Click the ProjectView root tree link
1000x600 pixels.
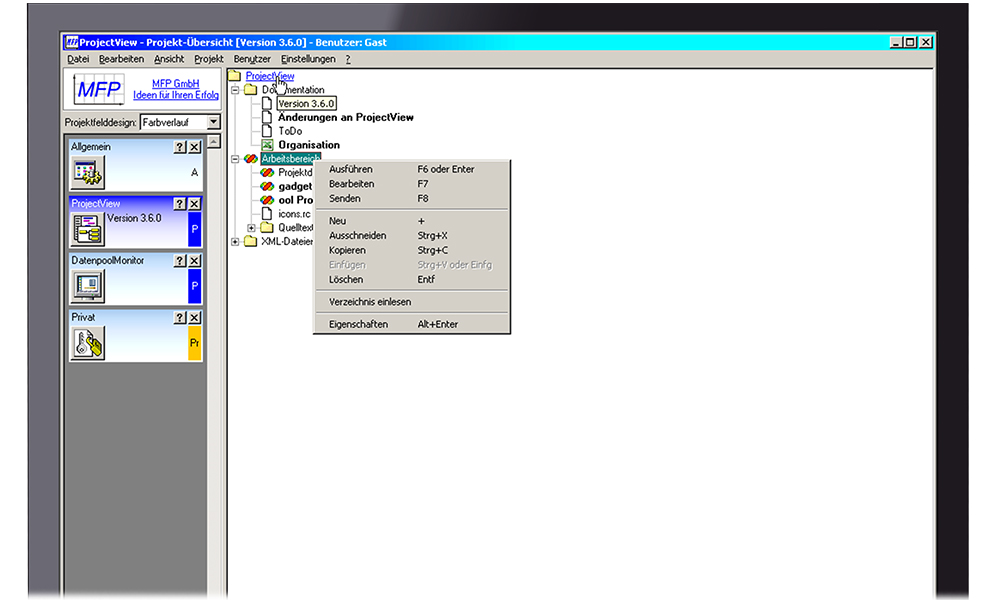[x=270, y=76]
